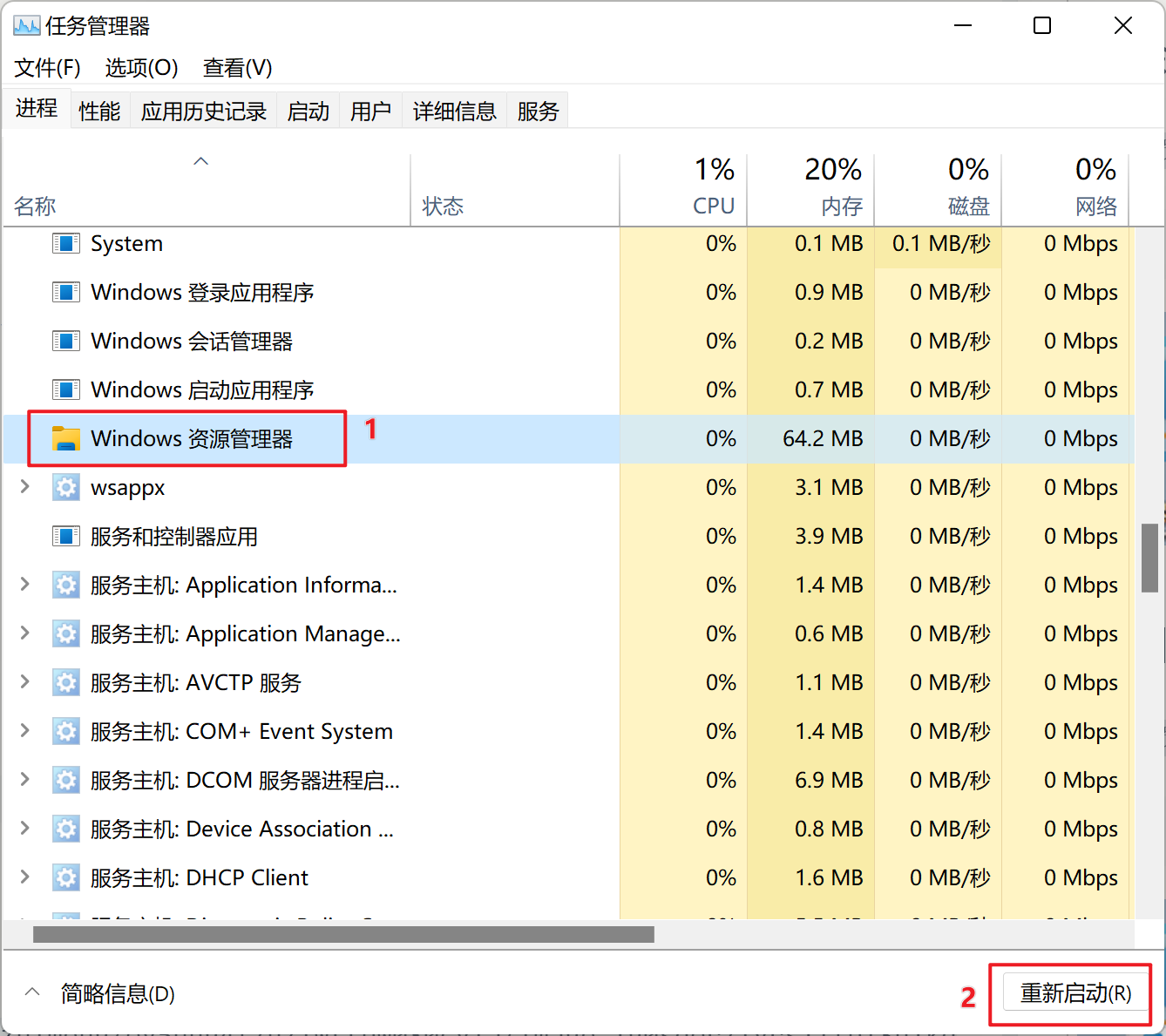The height and width of the screenshot is (1036, 1166).
Task: Expand the wsappx process group
Action: (24, 487)
